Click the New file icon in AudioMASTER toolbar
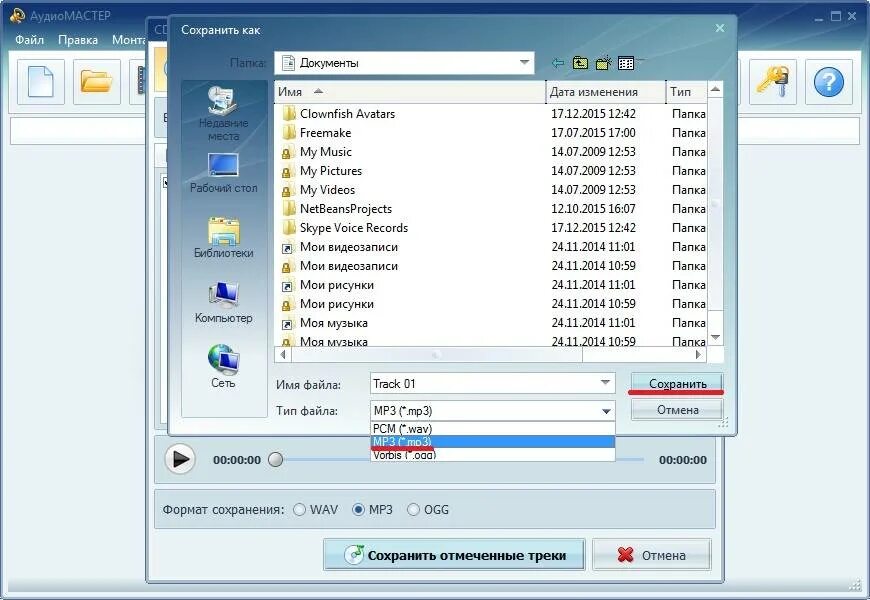The height and width of the screenshot is (600, 870). tap(41, 82)
